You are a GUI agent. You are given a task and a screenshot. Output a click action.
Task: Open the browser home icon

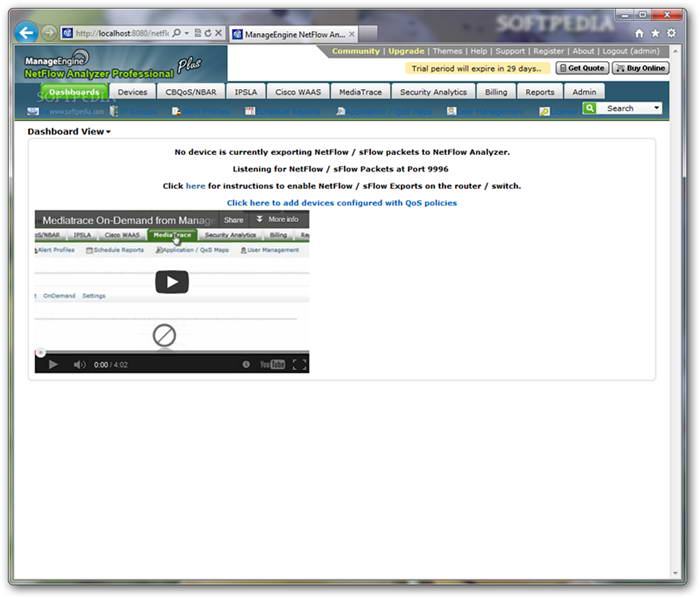(x=639, y=33)
